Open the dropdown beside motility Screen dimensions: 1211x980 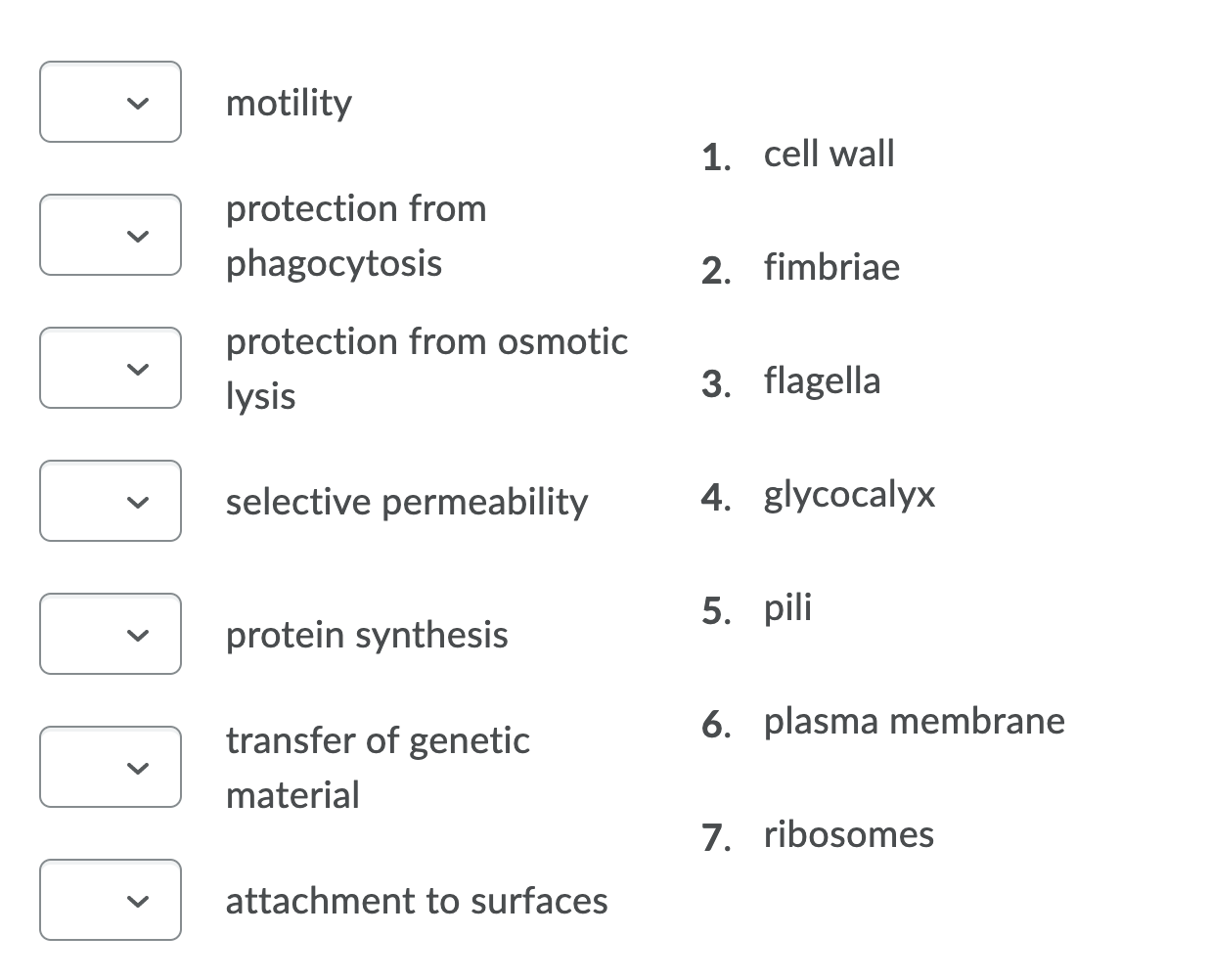(x=111, y=102)
